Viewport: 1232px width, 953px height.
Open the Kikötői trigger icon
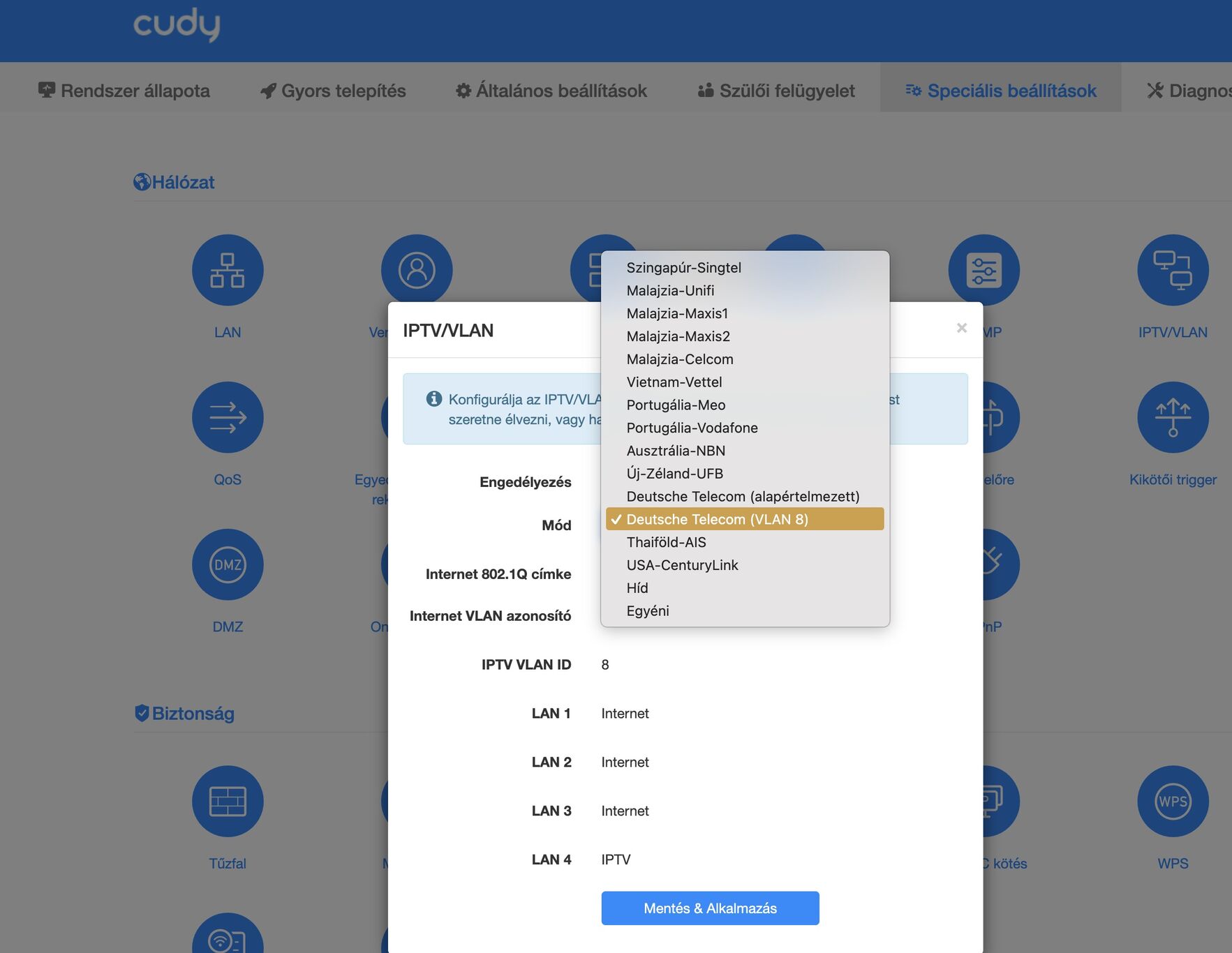[1173, 417]
